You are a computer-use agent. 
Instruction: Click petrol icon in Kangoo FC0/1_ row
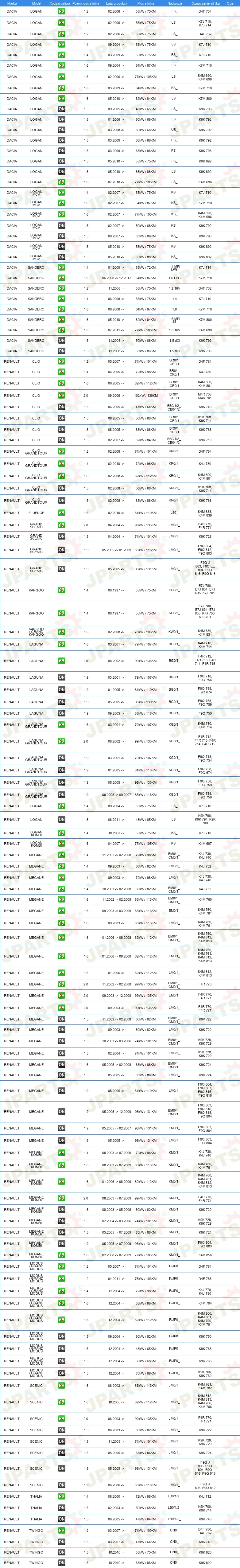[61, 590]
